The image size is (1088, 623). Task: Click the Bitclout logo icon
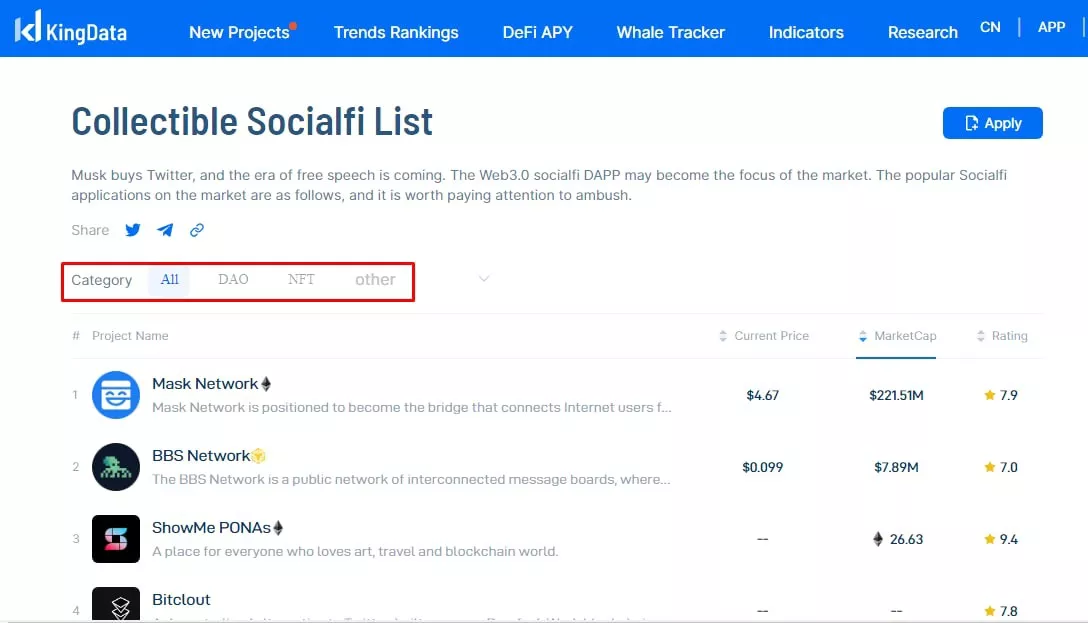coord(116,604)
